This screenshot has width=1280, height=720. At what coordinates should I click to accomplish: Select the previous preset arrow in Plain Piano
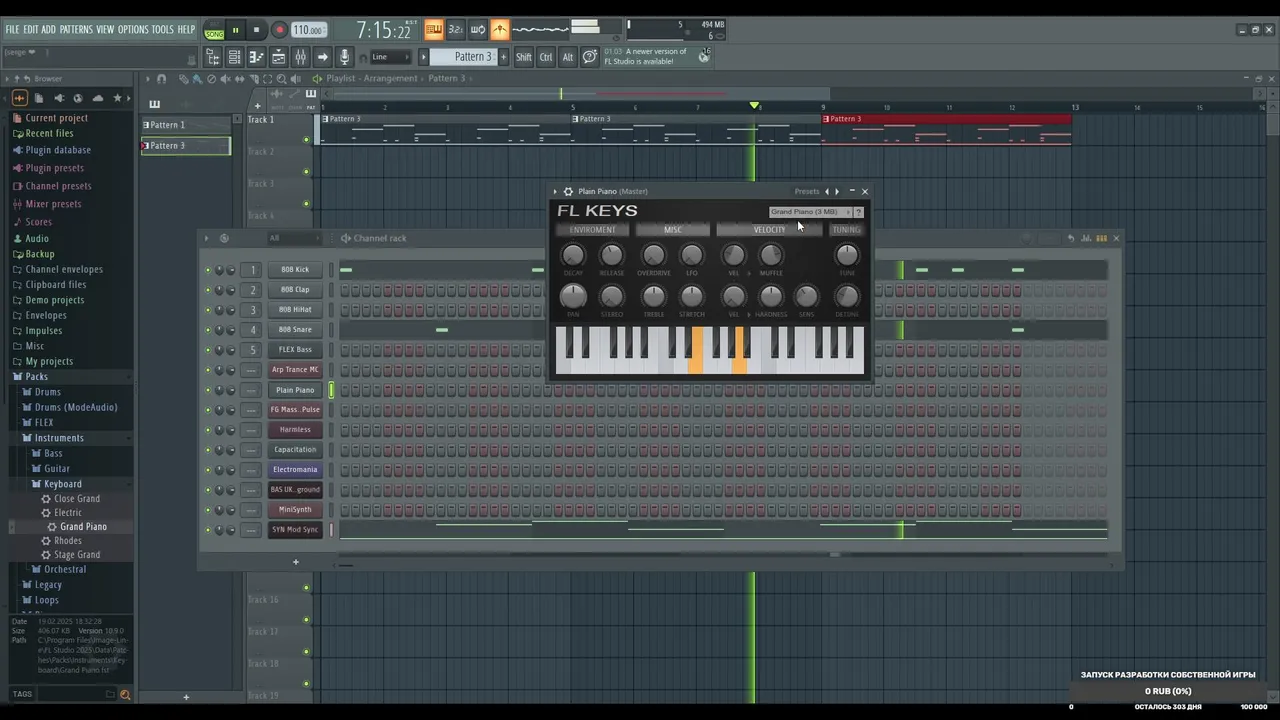click(826, 191)
